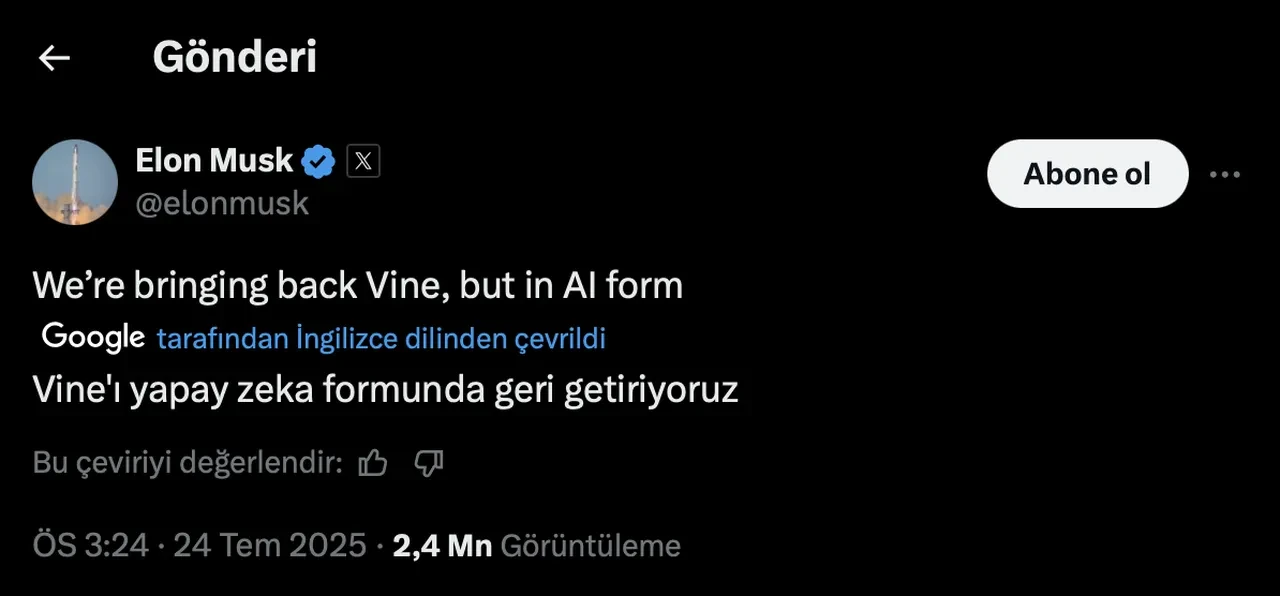1280x596 pixels.
Task: Go back using the left arrow
Action: point(54,58)
